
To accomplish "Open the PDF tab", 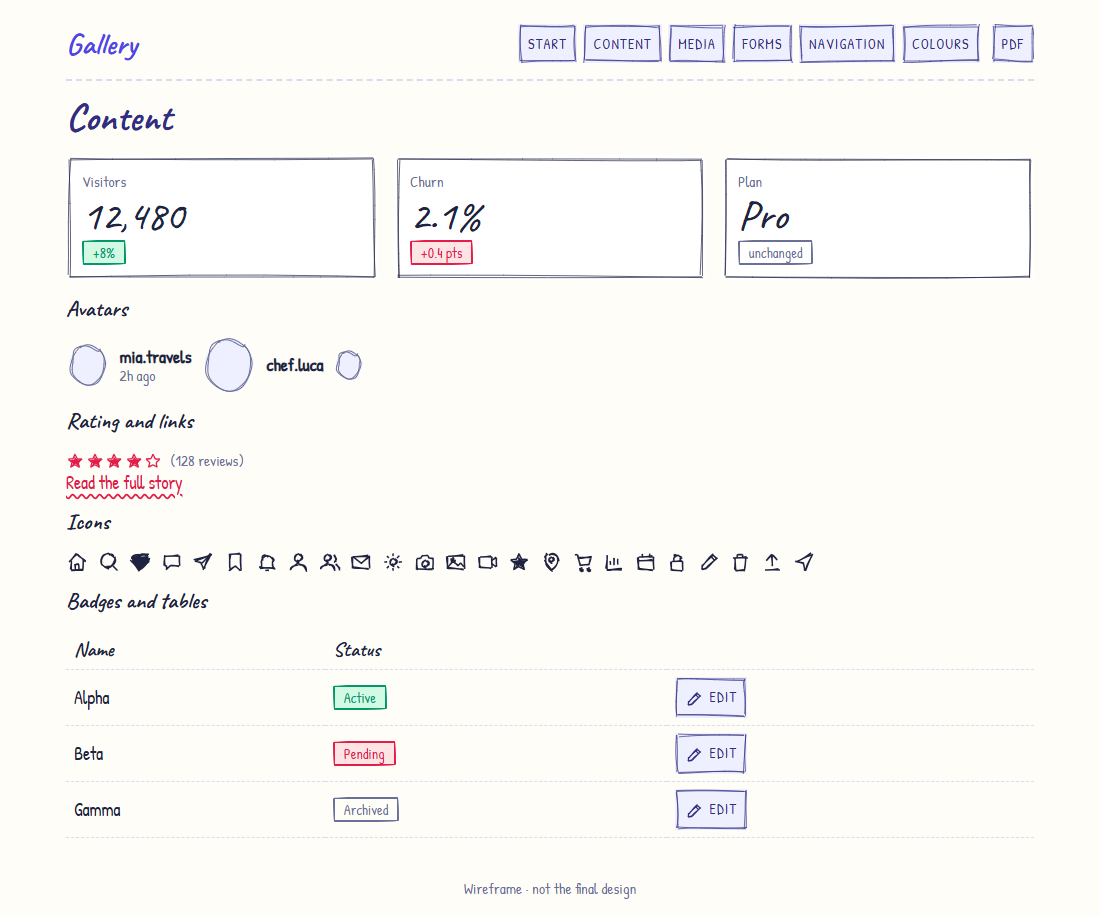I will tap(1012, 44).
